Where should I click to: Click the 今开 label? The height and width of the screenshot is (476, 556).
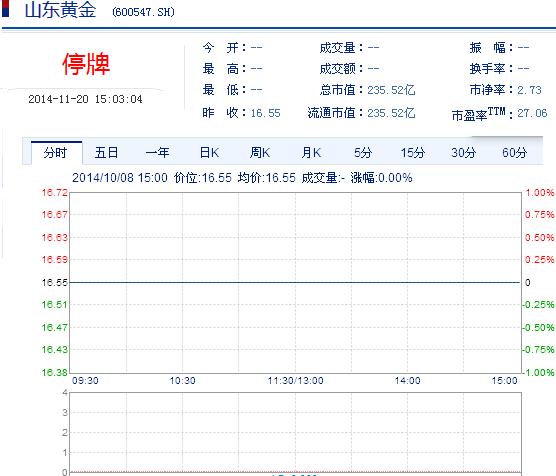click(x=224, y=48)
